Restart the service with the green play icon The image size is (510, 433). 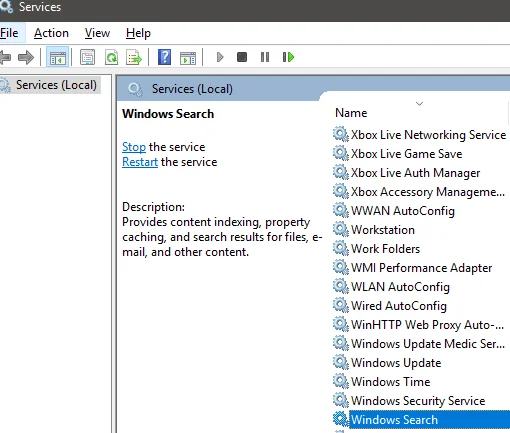pos(288,57)
